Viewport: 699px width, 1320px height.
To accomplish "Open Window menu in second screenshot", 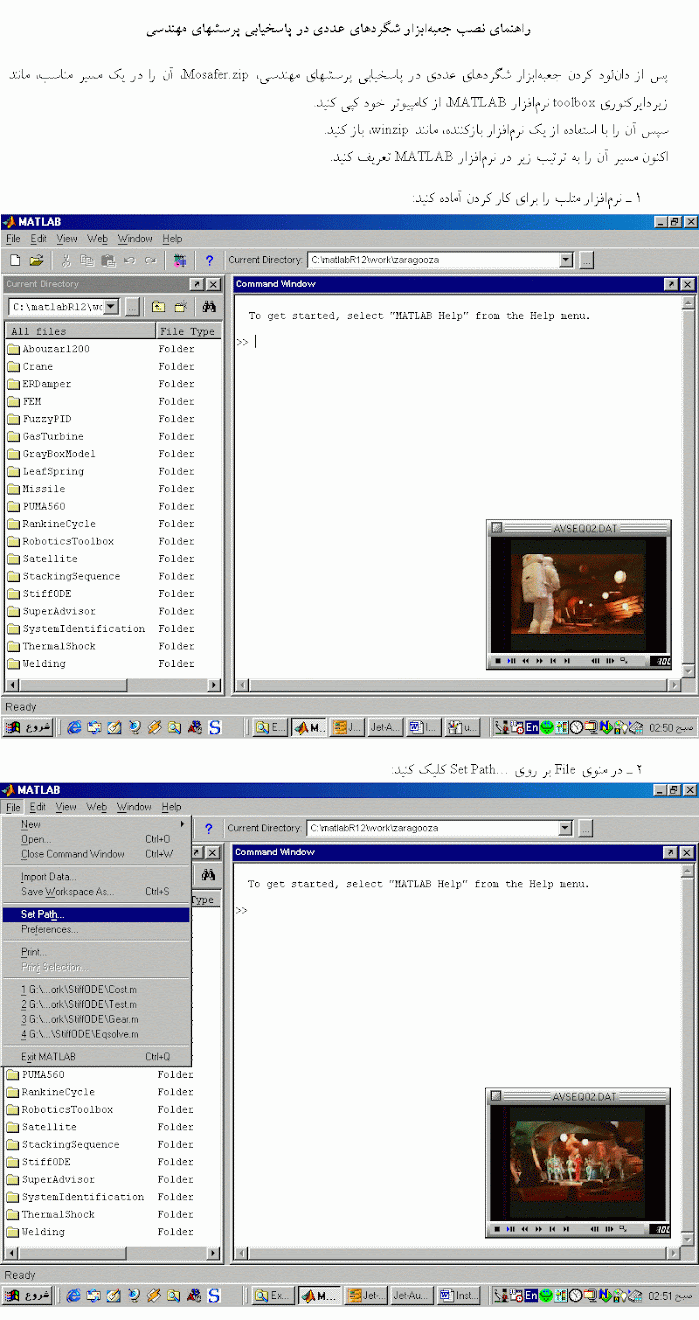I will click(134, 807).
